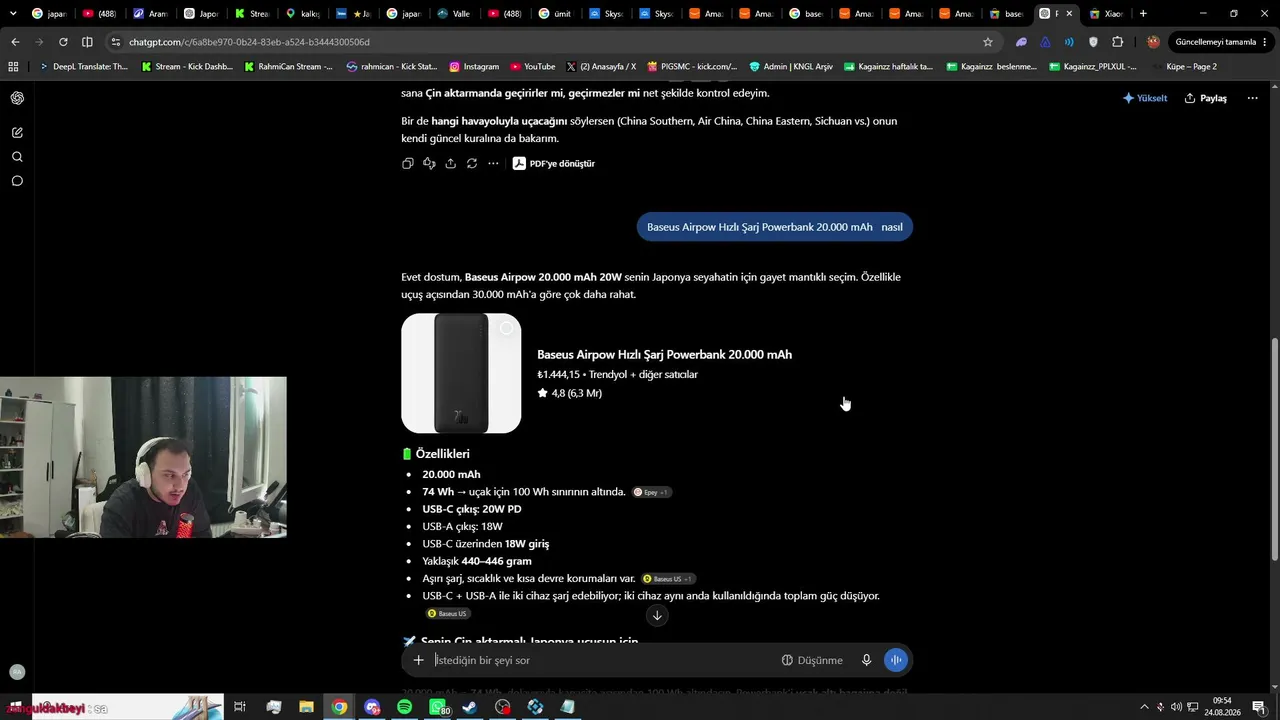The height and width of the screenshot is (720, 1280).
Task: Start voice mode with waveform button
Action: (895, 660)
